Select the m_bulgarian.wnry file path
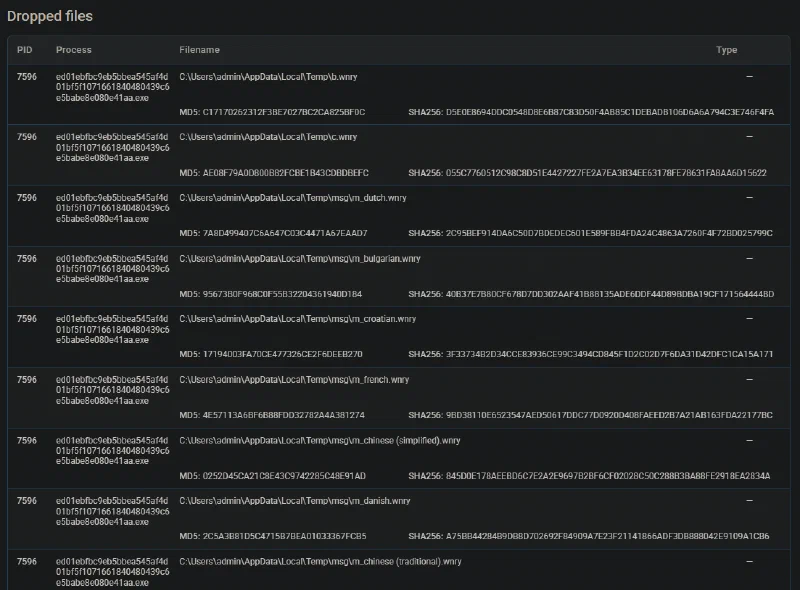This screenshot has height=590, width=800. [300, 259]
